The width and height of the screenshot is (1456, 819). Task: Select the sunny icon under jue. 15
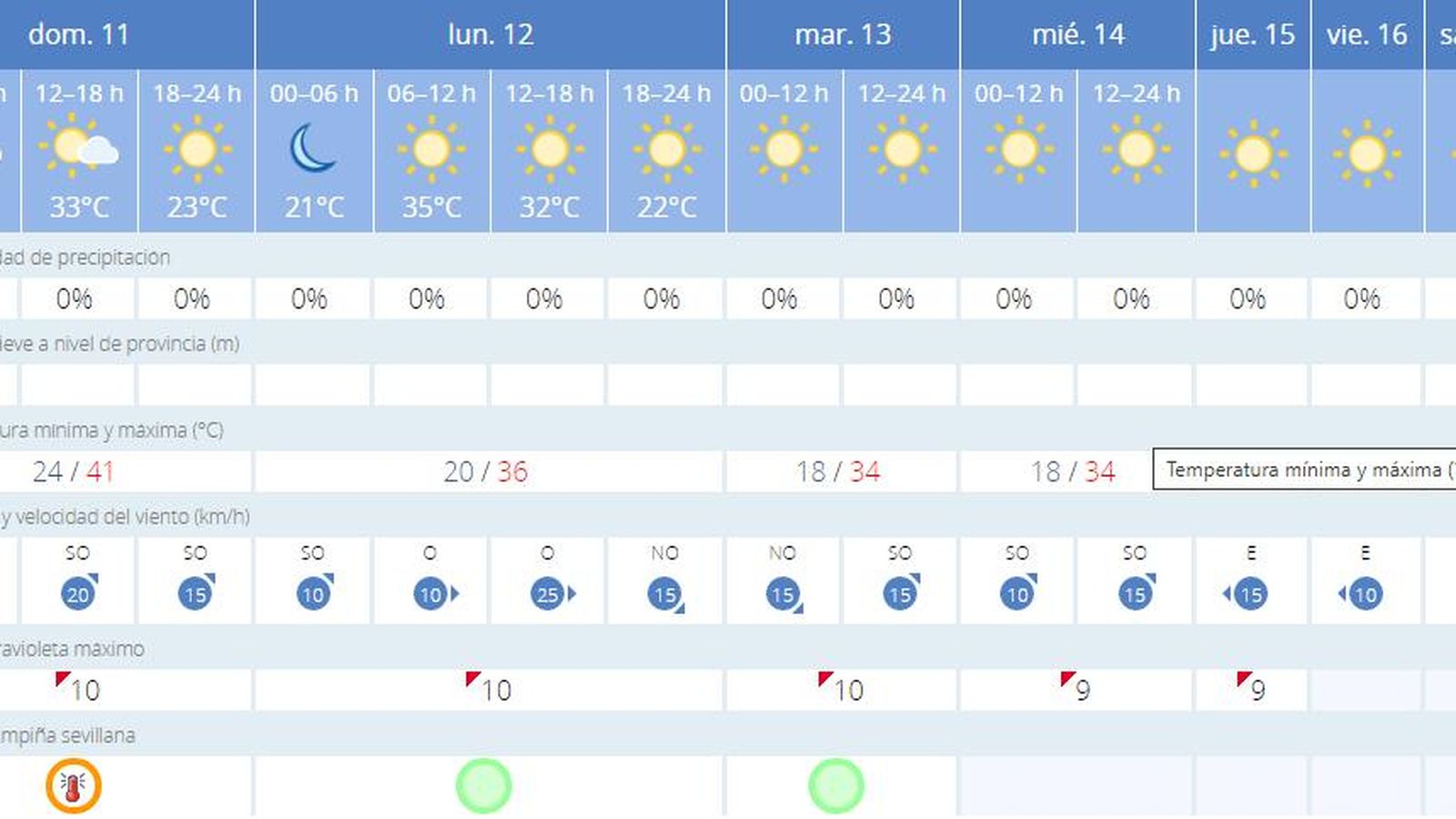coord(1253,153)
